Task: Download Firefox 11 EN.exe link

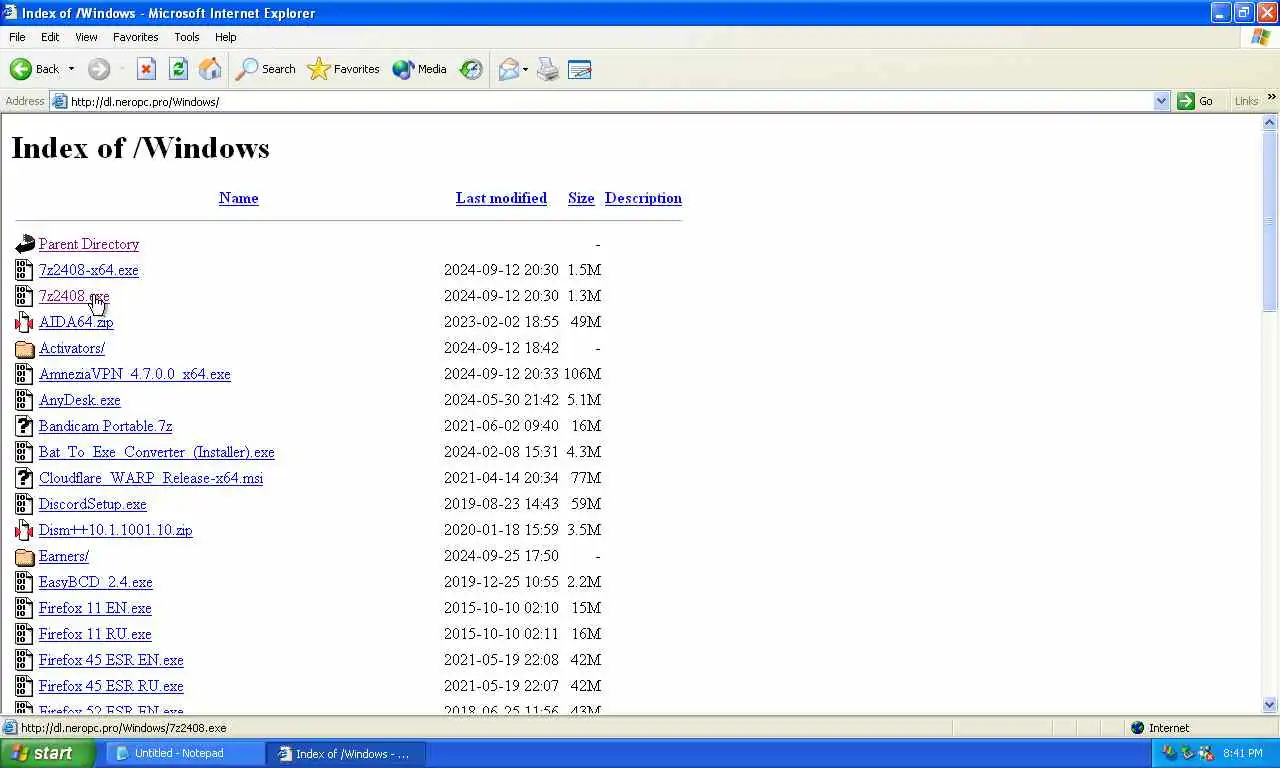Action: pyautogui.click(x=95, y=608)
